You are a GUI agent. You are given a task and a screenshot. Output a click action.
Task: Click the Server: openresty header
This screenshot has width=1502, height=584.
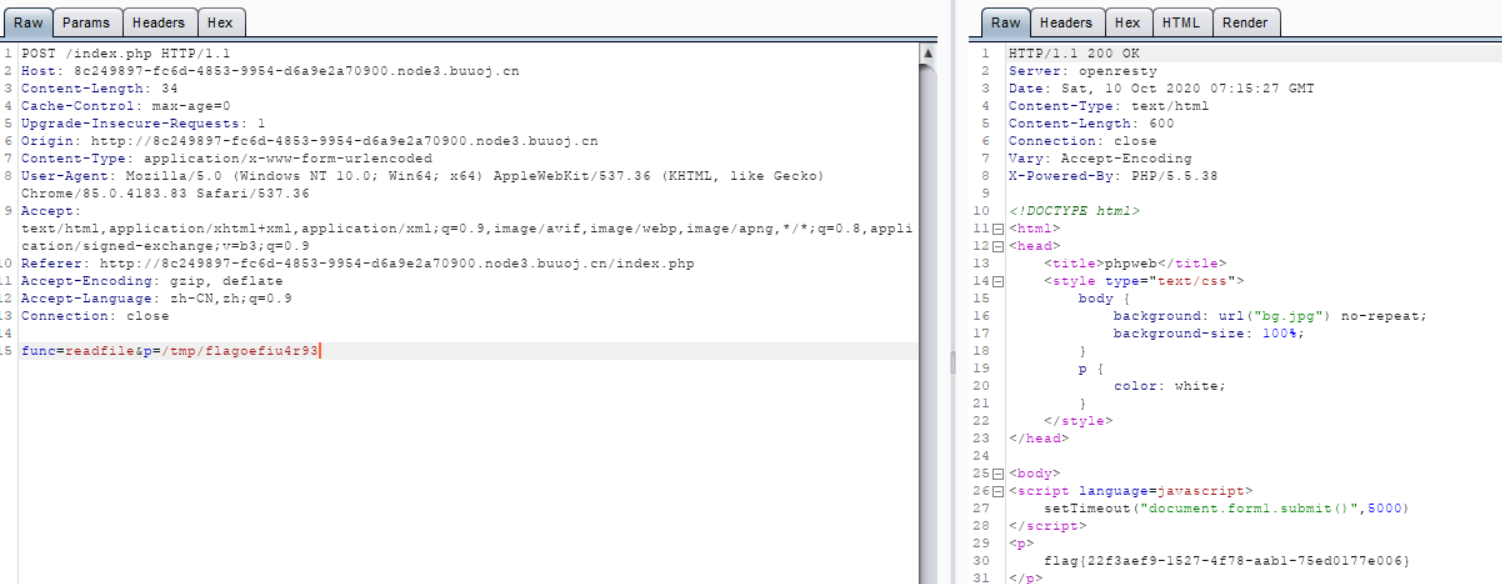[1082, 71]
